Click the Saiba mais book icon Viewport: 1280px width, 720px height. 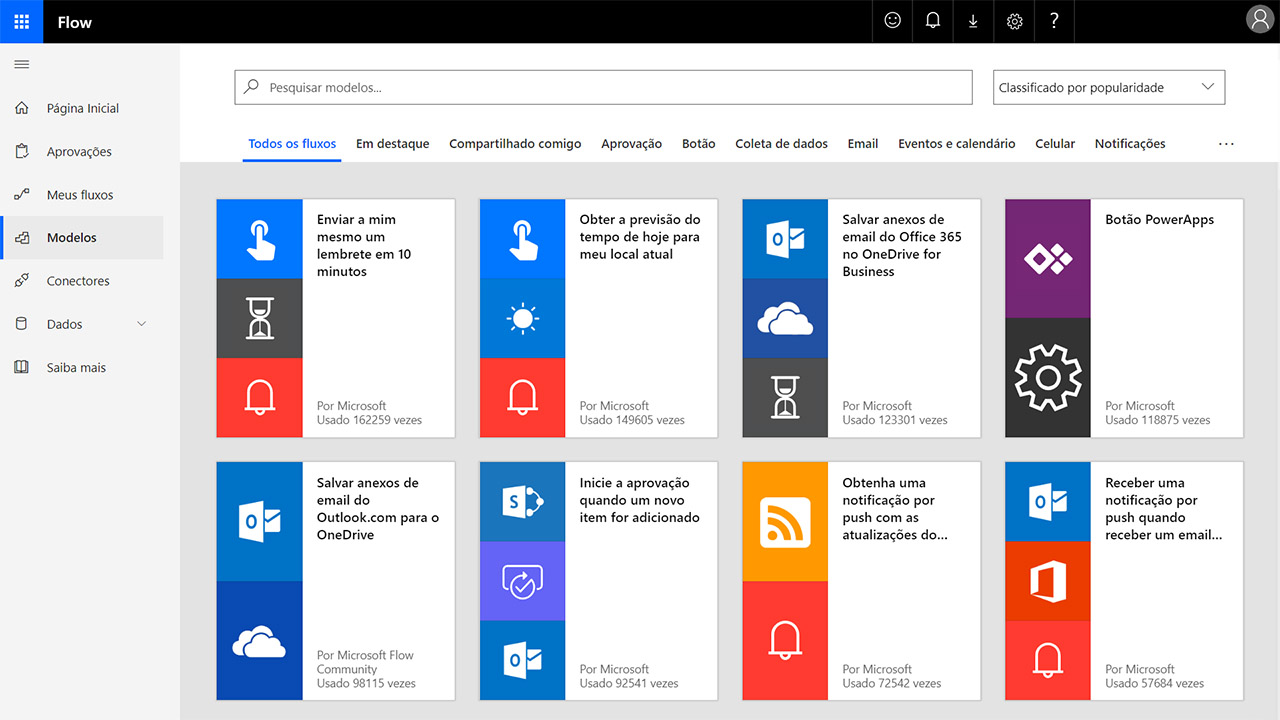click(x=21, y=367)
